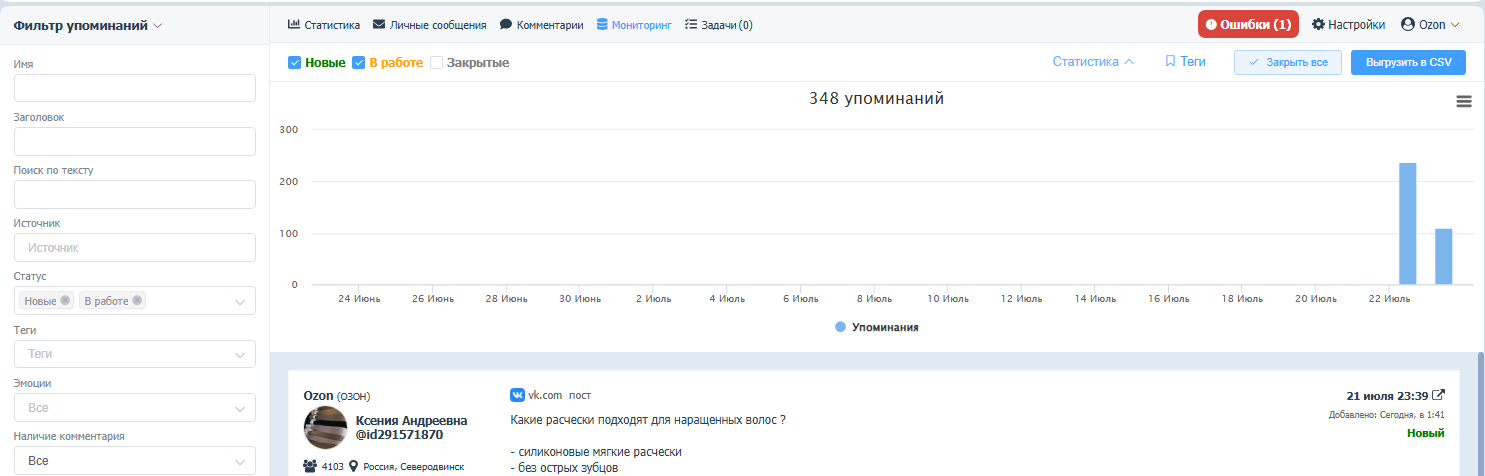Select the Мониторинг menu item
Image resolution: width=1485 pixels, height=476 pixels.
click(x=634, y=25)
